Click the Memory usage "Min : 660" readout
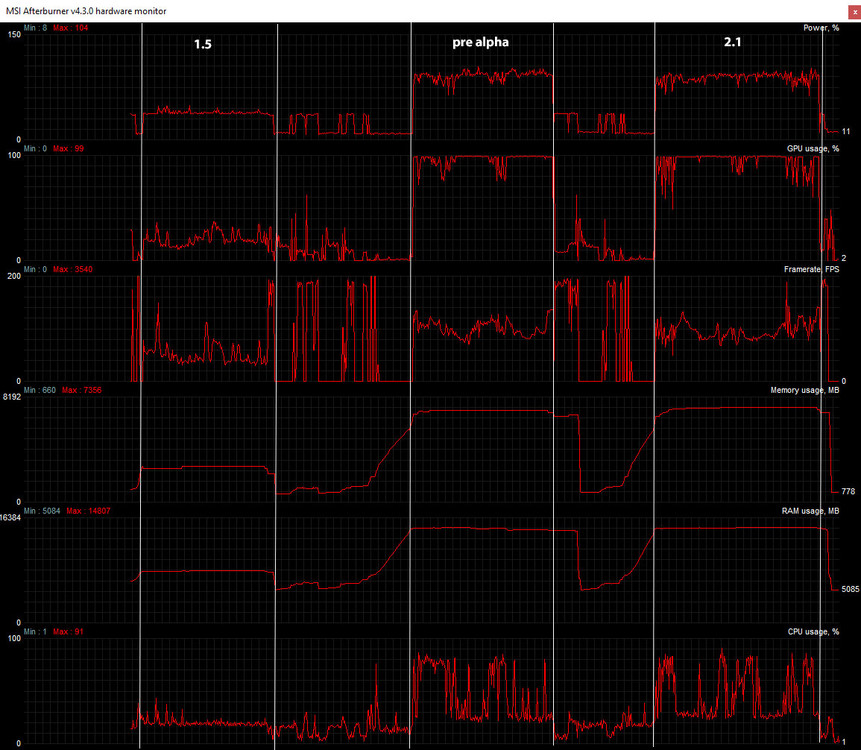Viewport: 861px width, 750px height. point(40,390)
